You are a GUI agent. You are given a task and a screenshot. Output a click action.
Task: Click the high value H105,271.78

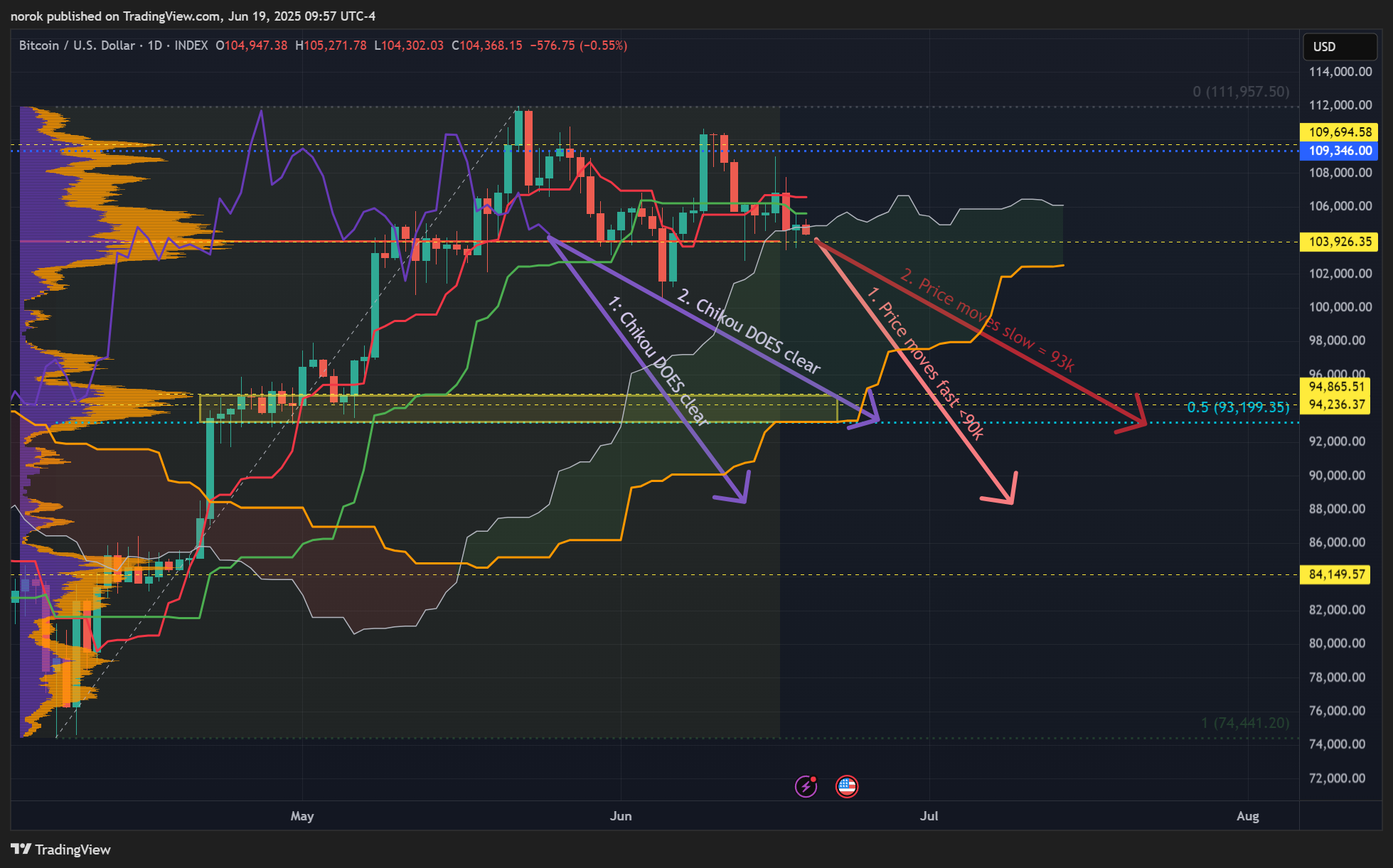pyautogui.click(x=331, y=45)
